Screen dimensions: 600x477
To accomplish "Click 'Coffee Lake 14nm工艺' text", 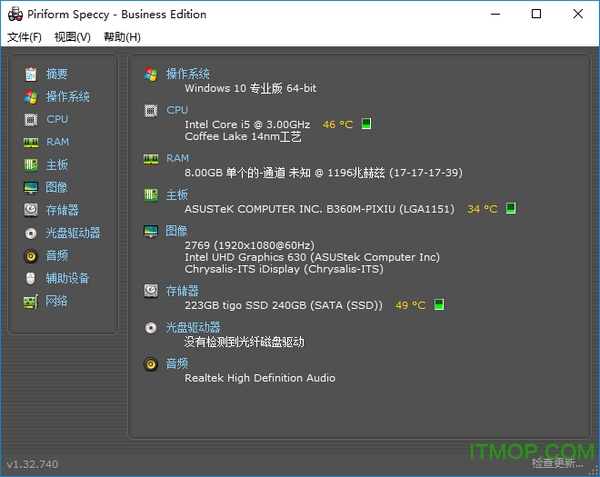I will point(243,137).
